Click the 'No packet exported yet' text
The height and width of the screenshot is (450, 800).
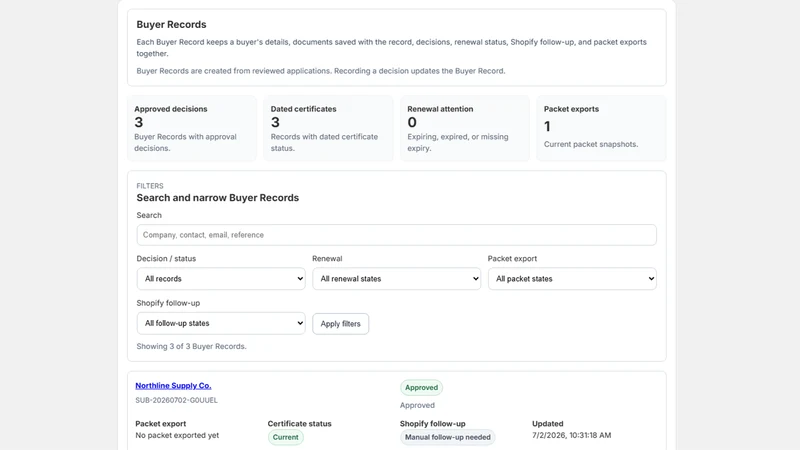[177, 435]
